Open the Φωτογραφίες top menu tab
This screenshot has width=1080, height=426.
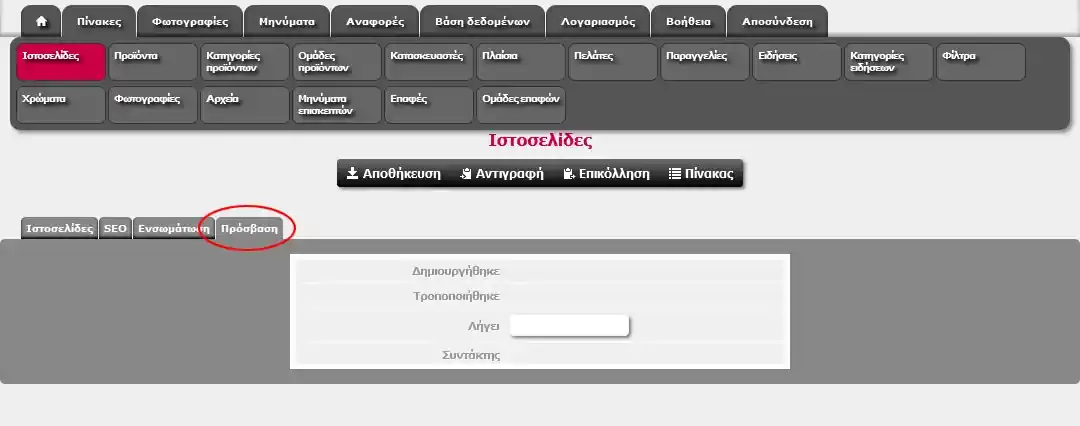pyautogui.click(x=189, y=21)
